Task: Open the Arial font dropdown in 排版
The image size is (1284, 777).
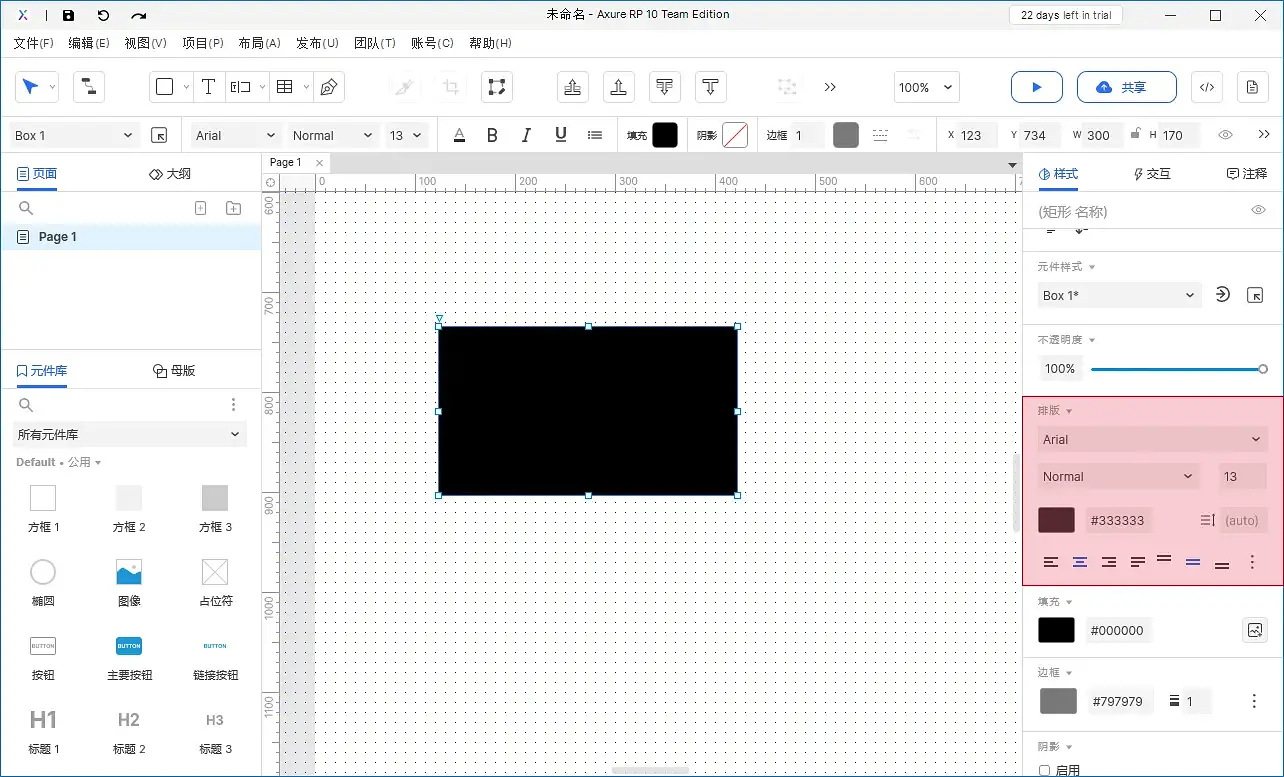Action: (1152, 439)
